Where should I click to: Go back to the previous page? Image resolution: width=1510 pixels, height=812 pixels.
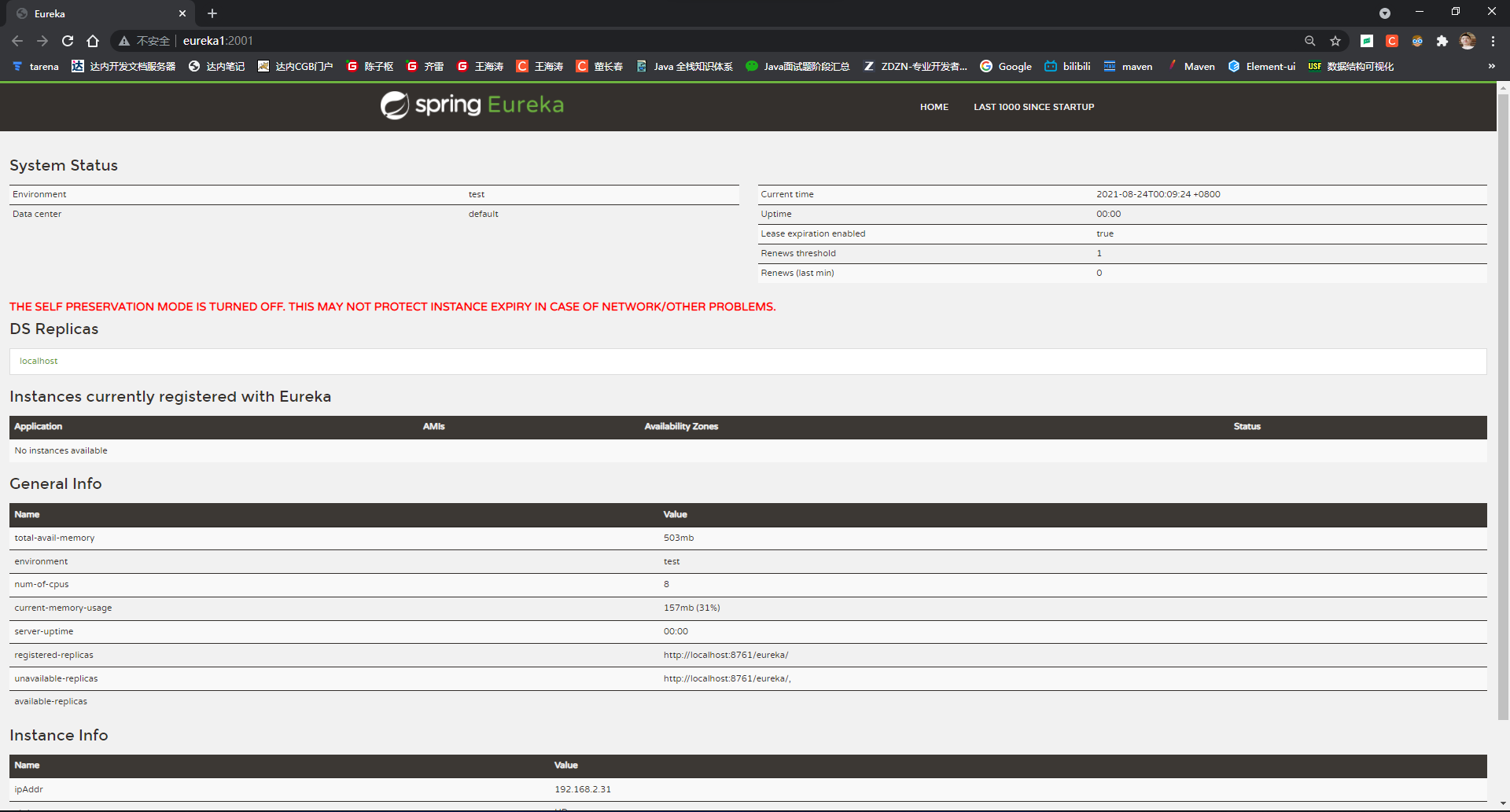pos(17,41)
